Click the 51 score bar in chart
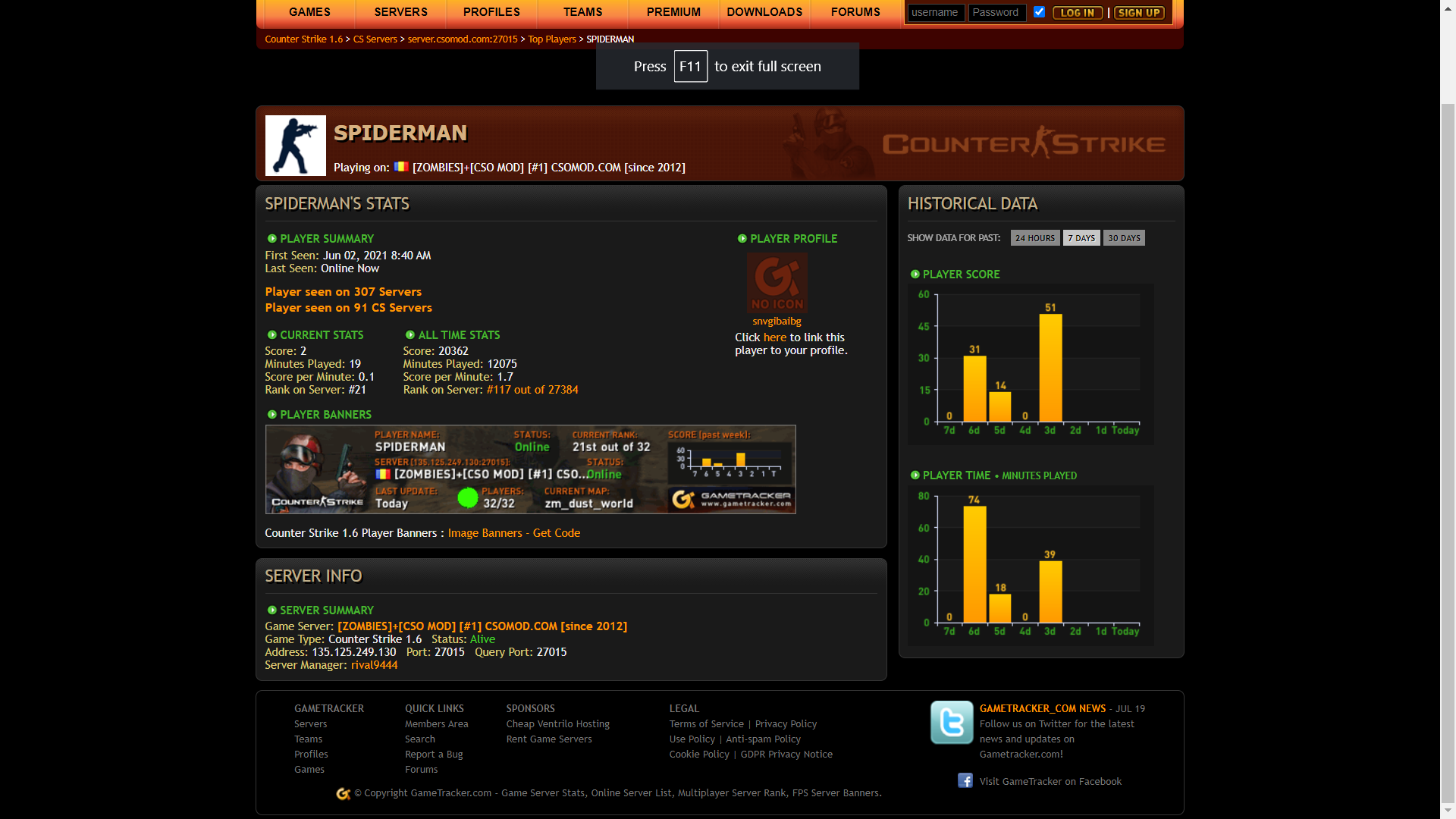 pyautogui.click(x=1050, y=368)
